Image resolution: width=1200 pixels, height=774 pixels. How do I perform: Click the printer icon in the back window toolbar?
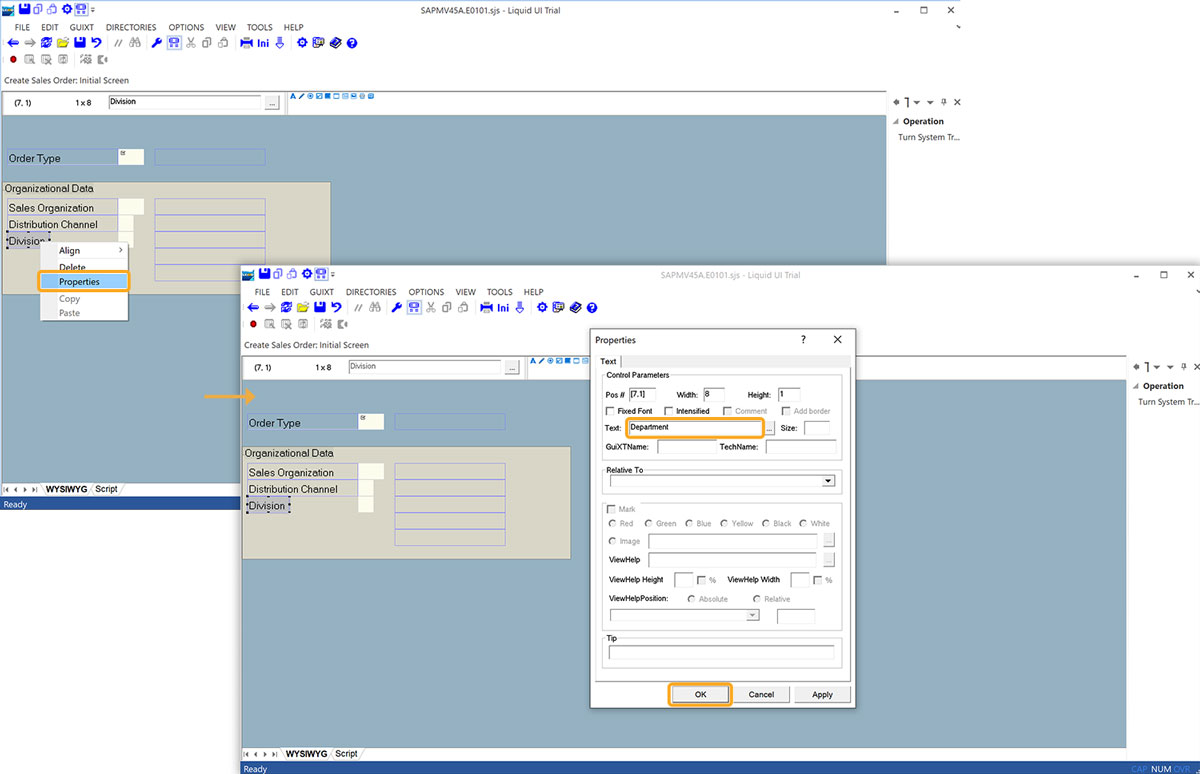tap(246, 43)
